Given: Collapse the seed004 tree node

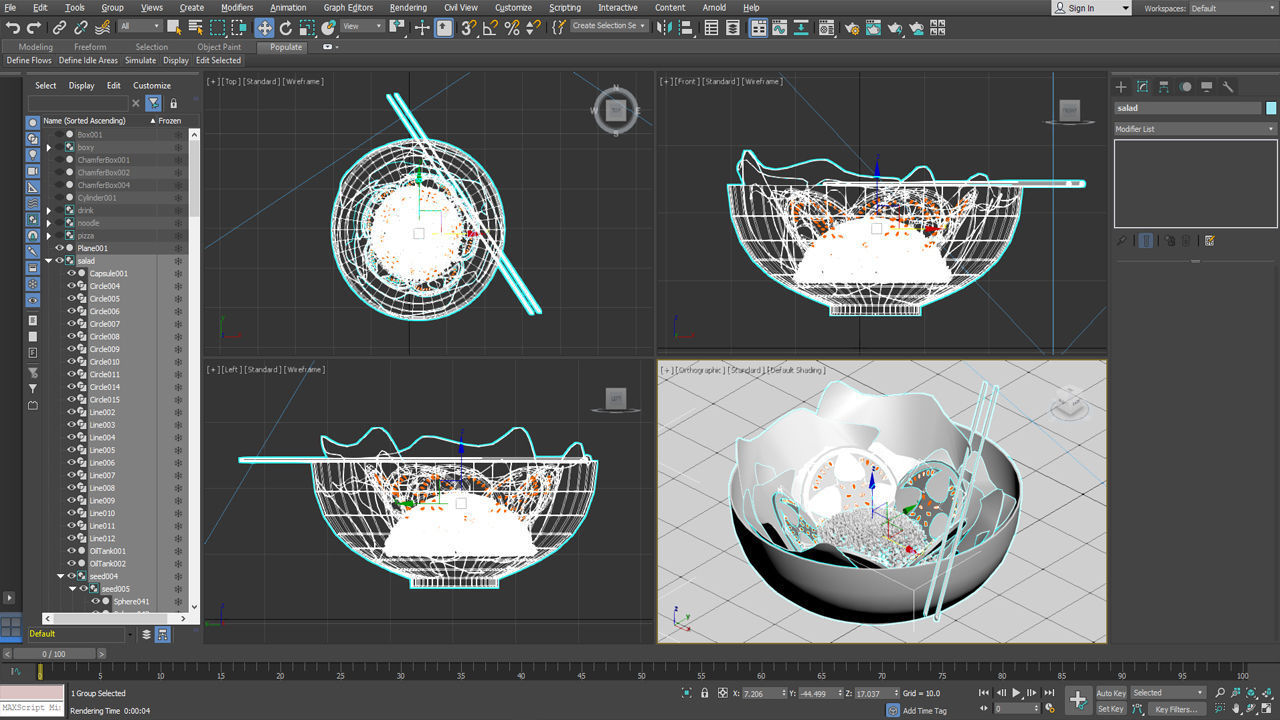Looking at the screenshot, I should 60,576.
